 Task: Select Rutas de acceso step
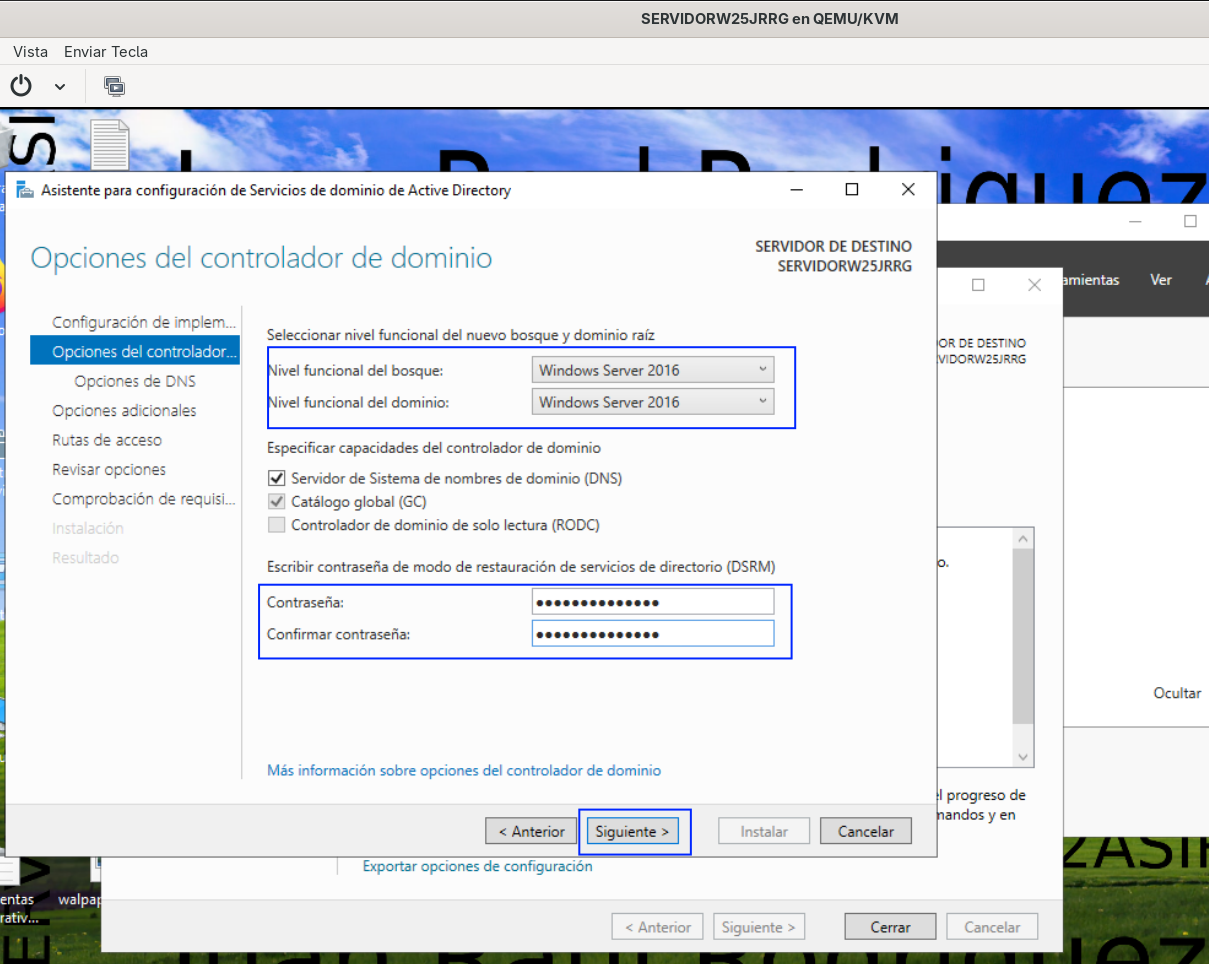(x=107, y=440)
